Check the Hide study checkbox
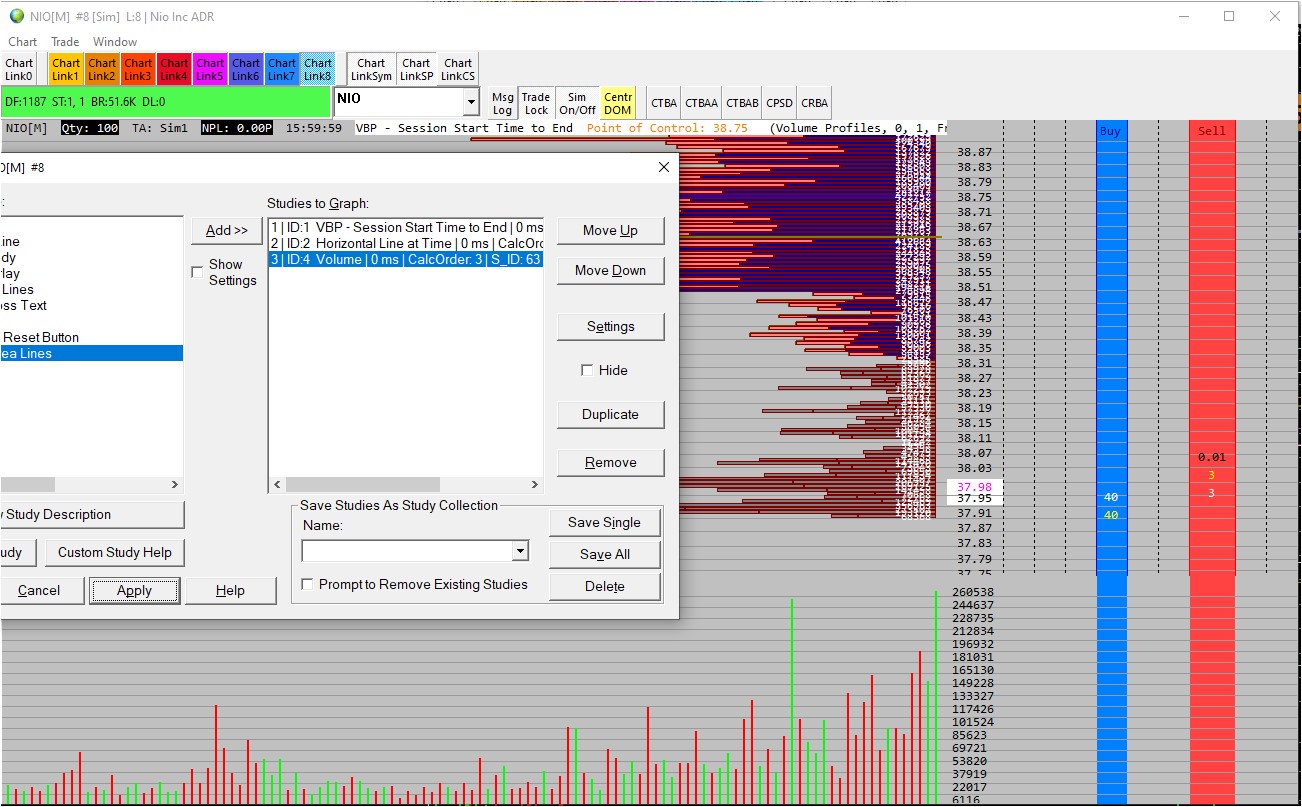Viewport: 1302px width, 807px height. 587,370
